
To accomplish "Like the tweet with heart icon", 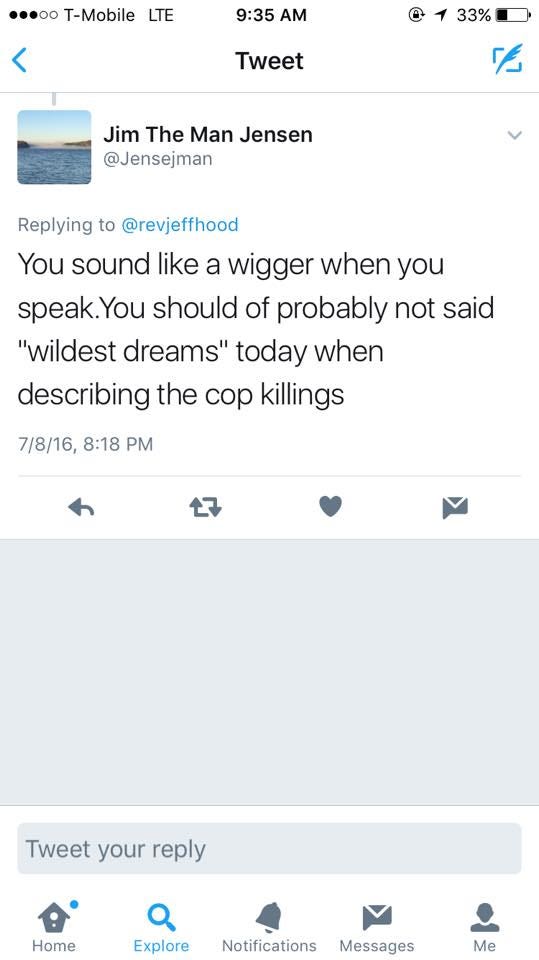I will click(x=331, y=506).
